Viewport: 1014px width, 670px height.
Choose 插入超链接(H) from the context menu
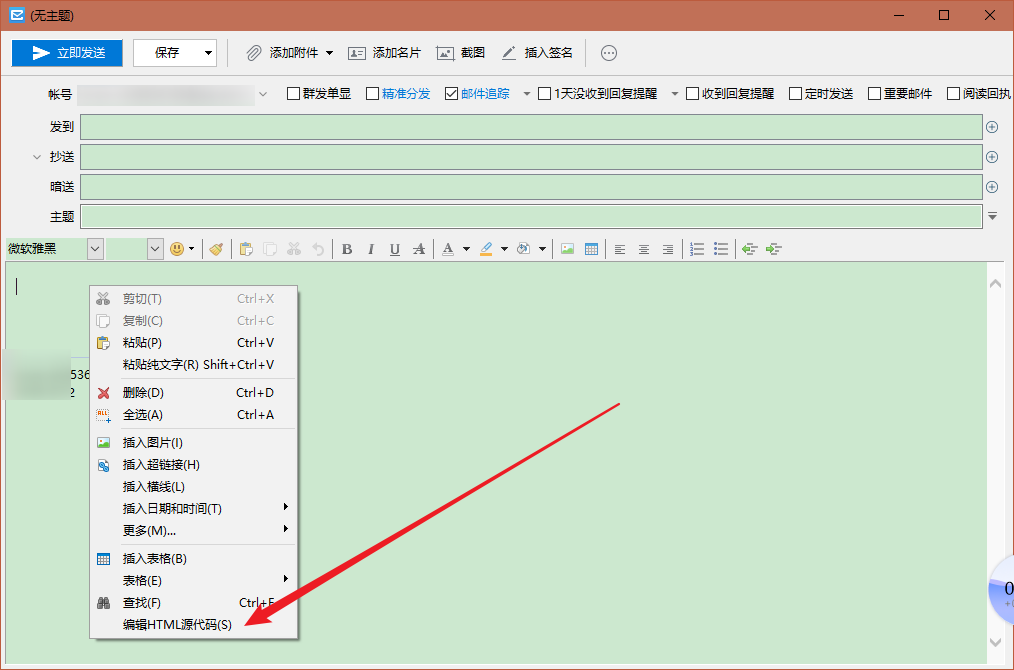coord(193,465)
